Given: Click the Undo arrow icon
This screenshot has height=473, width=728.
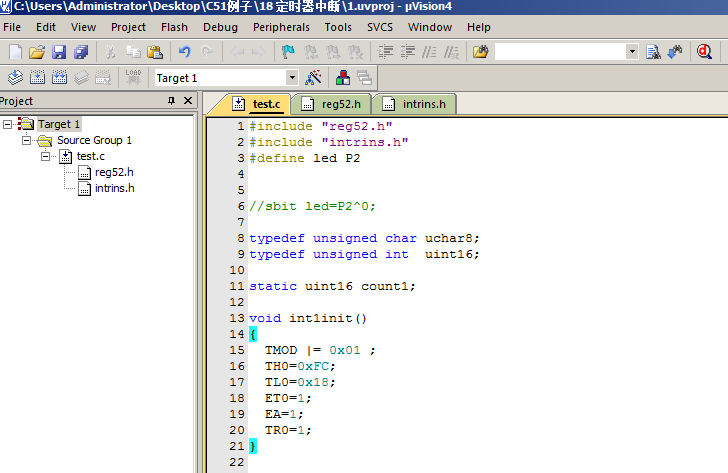Looking at the screenshot, I should 184,52.
